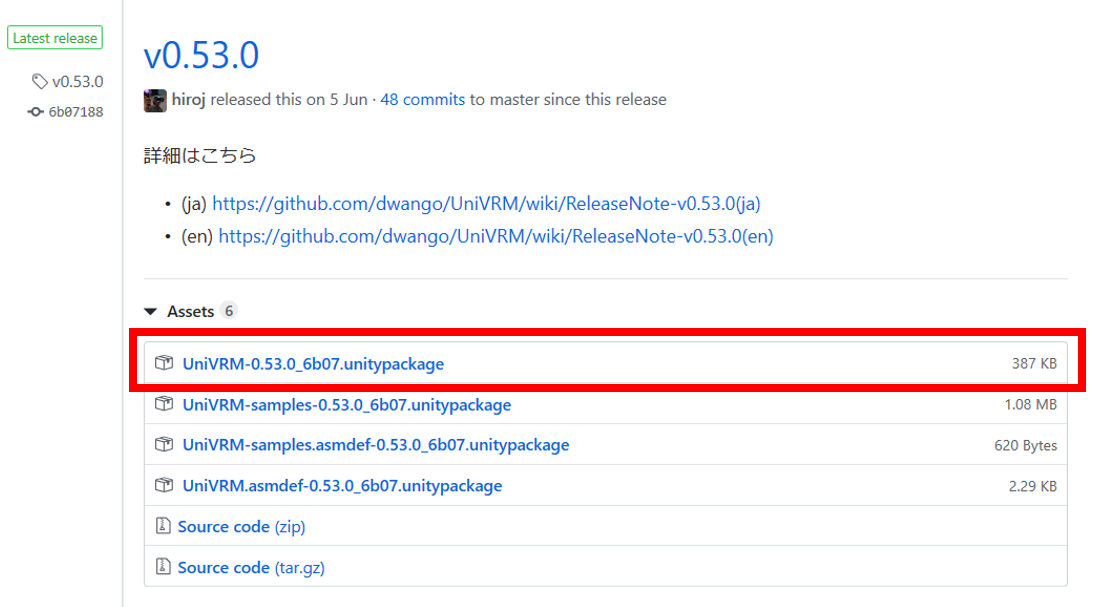The width and height of the screenshot is (1100, 607).
Task: Click the zip file icon beside Source code (zip)
Action: tap(164, 526)
